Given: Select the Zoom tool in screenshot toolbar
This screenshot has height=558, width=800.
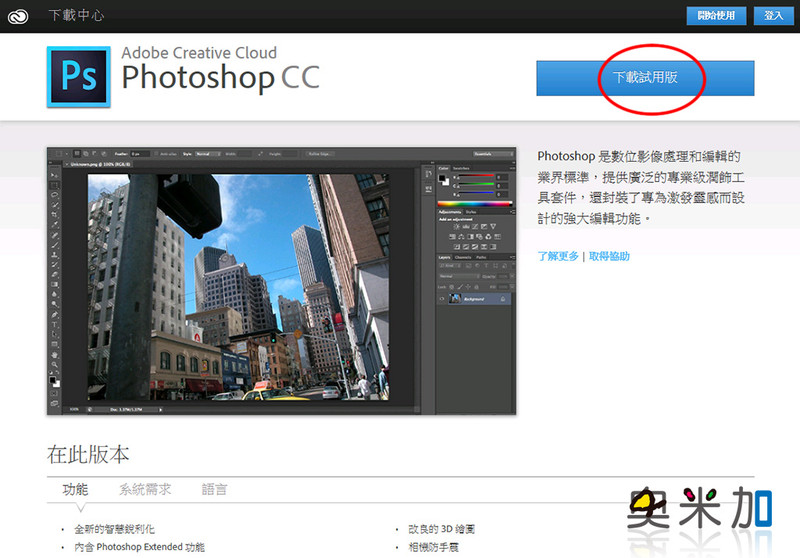Looking at the screenshot, I should click(x=55, y=364).
